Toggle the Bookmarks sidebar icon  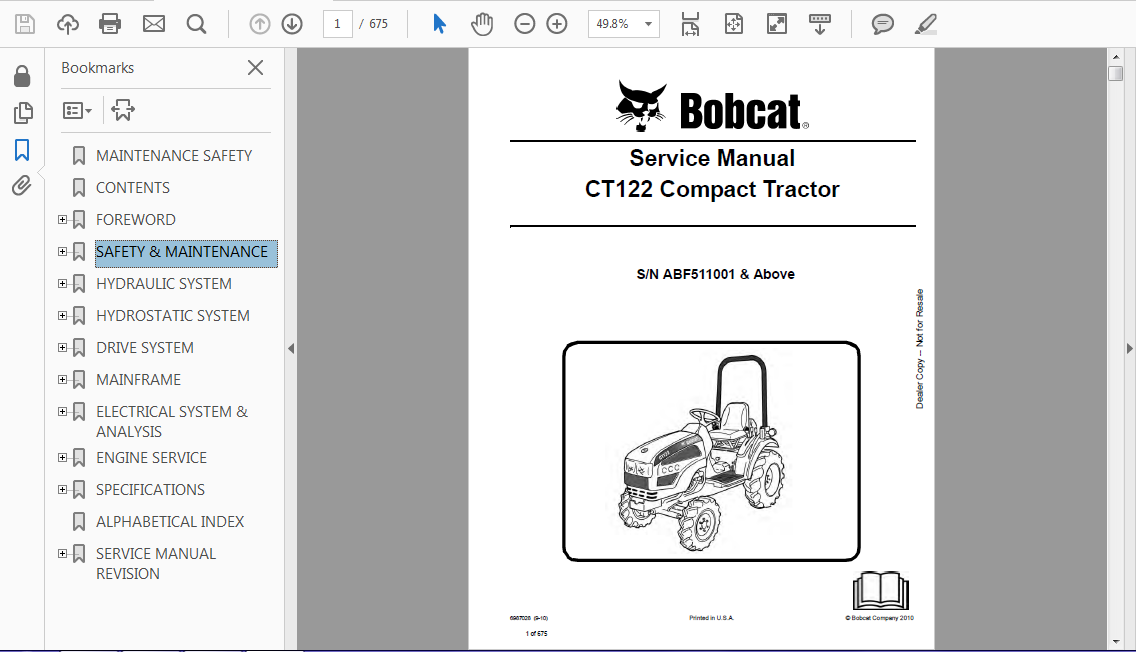coord(22,150)
